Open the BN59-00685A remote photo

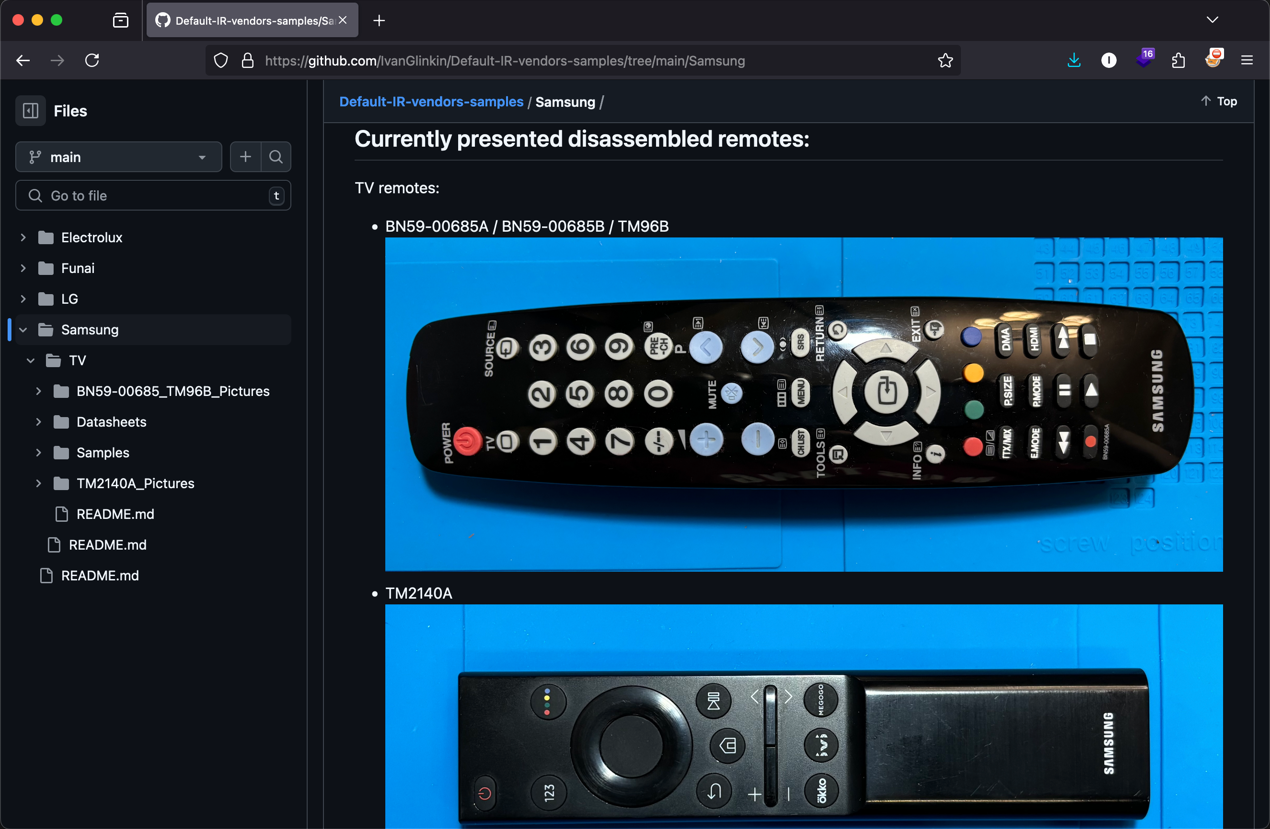click(x=804, y=404)
